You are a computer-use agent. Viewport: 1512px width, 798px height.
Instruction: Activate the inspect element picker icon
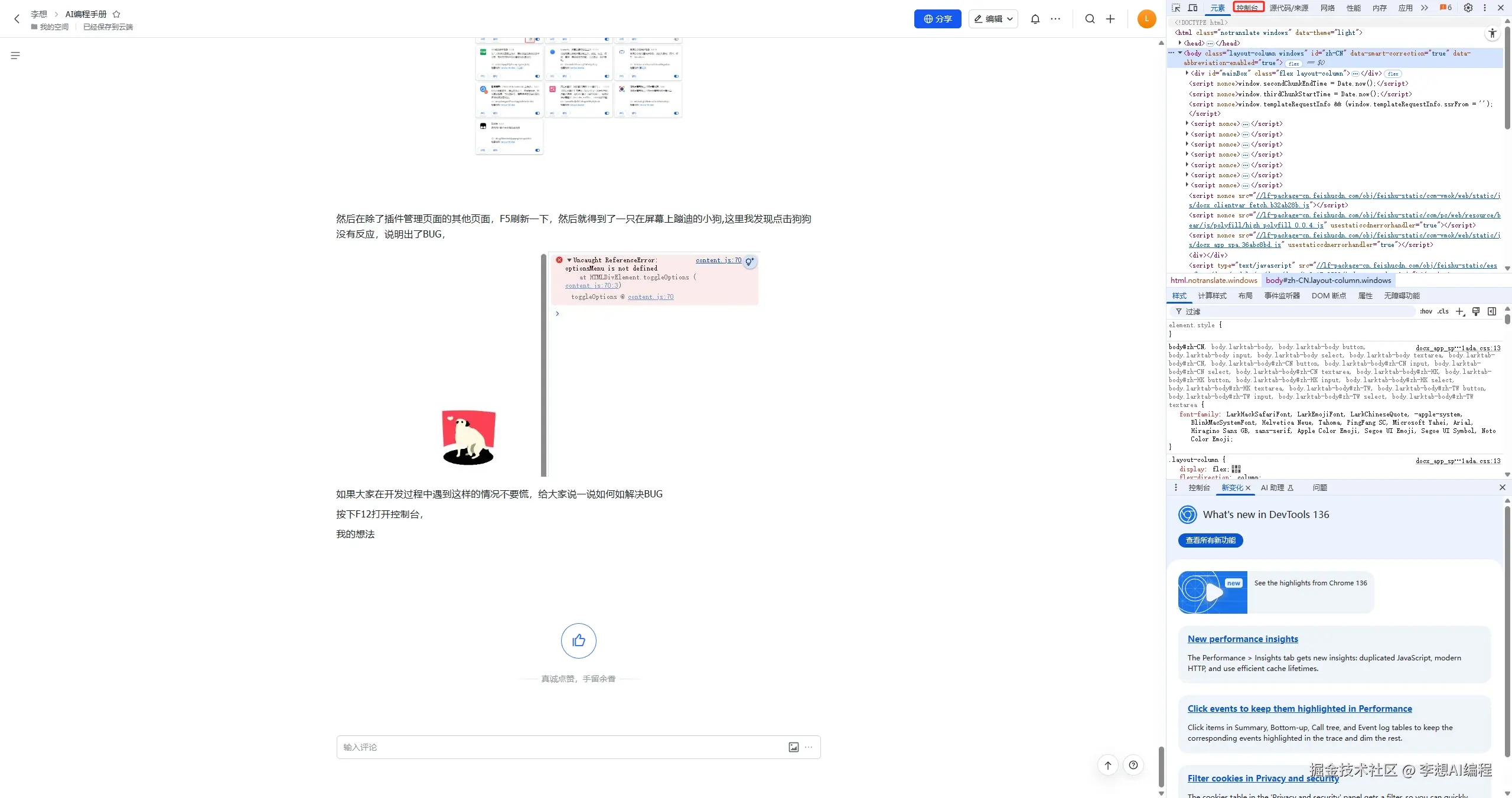(1176, 8)
